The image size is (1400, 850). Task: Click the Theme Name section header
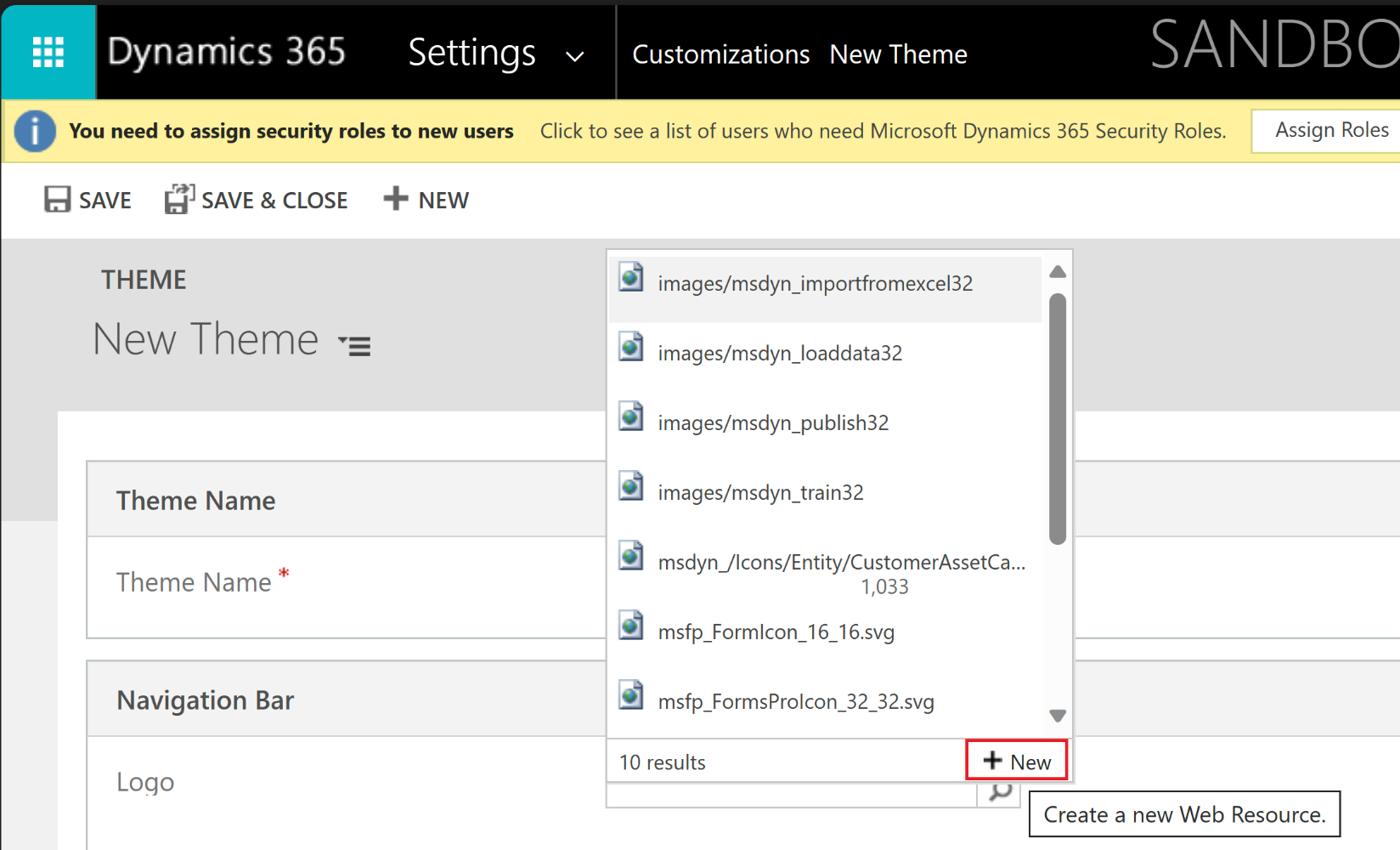[195, 501]
